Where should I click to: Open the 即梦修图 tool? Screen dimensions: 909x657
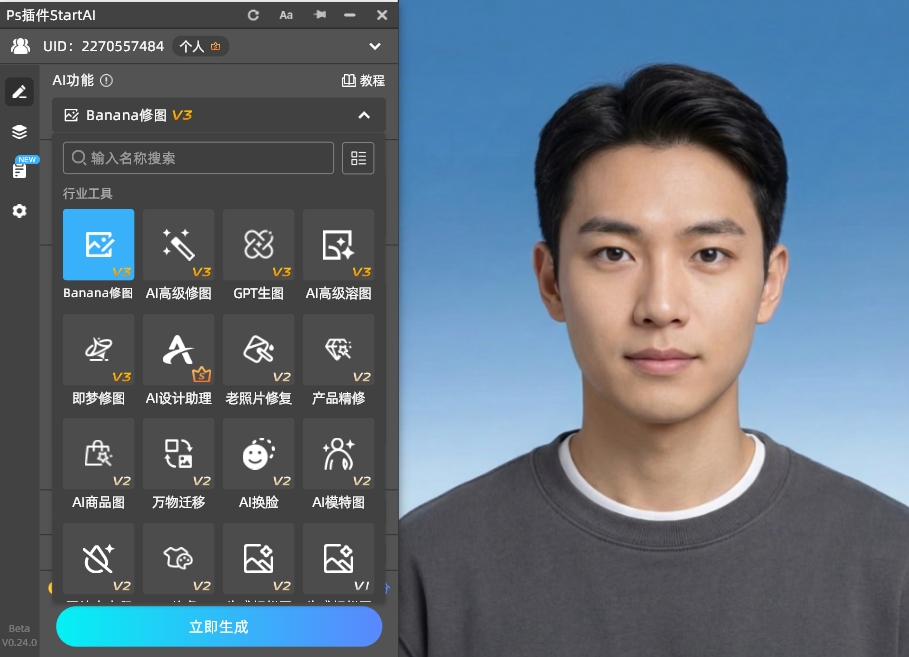coord(98,350)
